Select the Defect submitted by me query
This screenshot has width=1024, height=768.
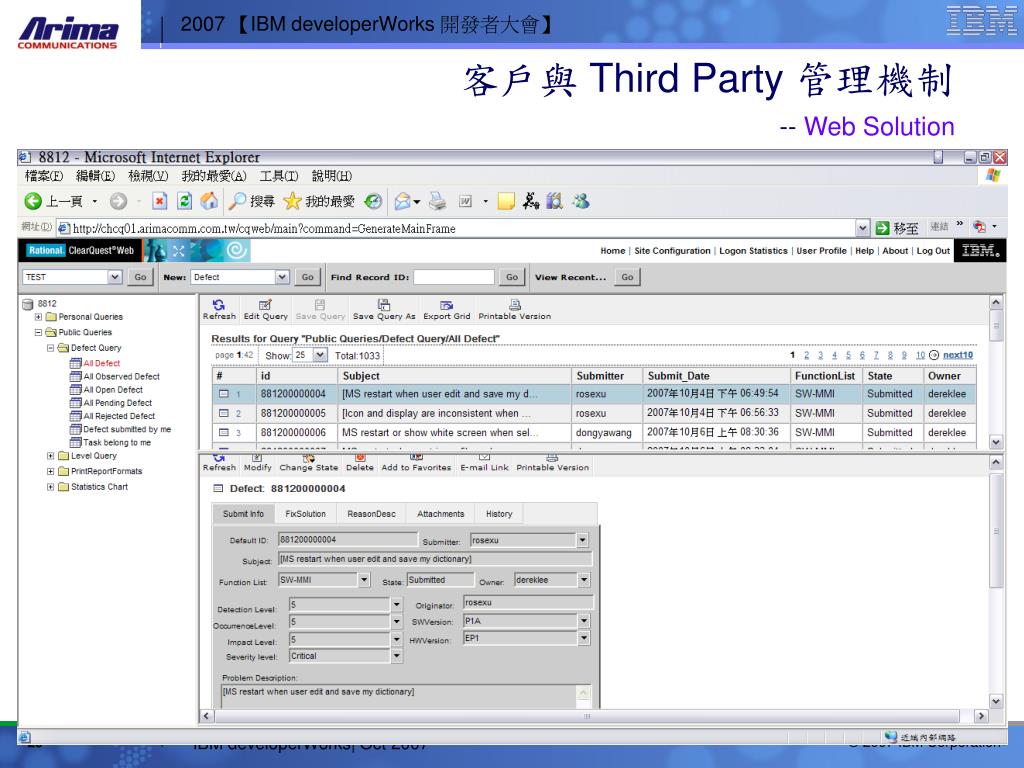tap(127, 429)
